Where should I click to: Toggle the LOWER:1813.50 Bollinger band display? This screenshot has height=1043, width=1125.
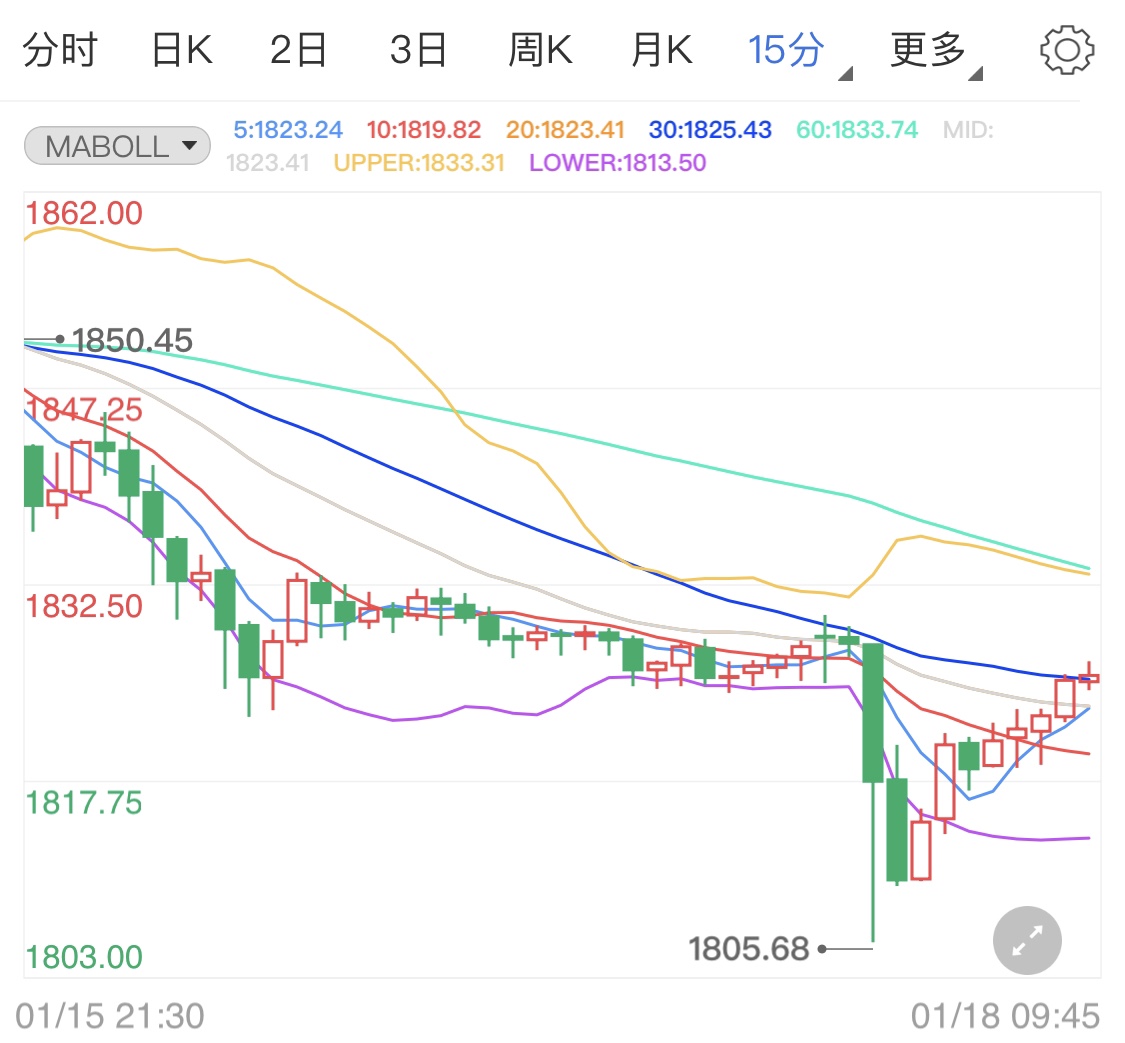click(613, 161)
